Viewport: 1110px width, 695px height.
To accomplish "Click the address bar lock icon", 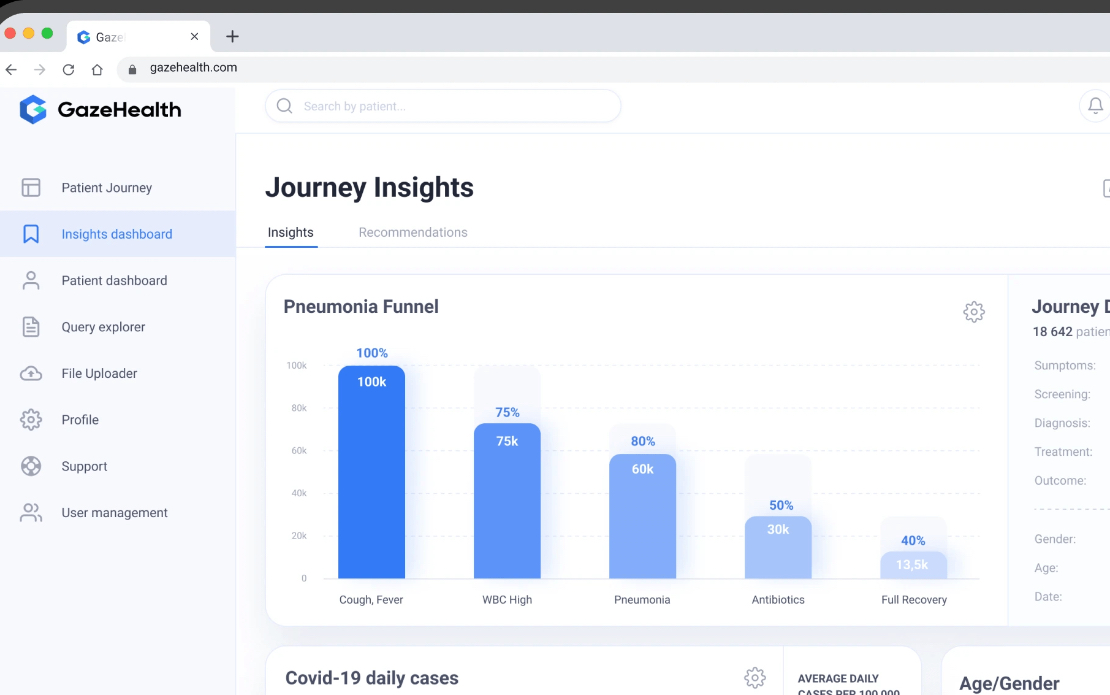I will pyautogui.click(x=132, y=69).
